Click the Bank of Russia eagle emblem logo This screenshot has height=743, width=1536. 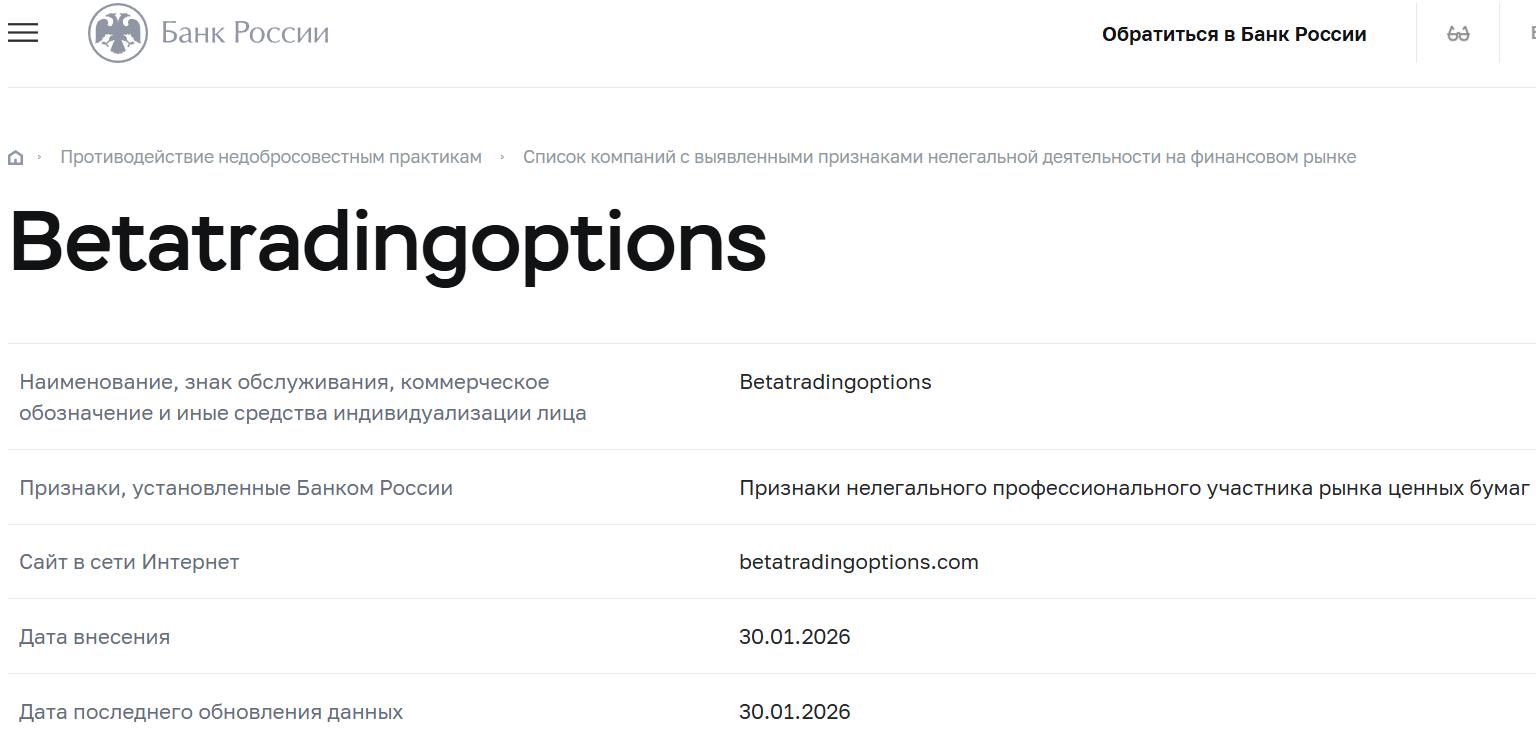(120, 31)
